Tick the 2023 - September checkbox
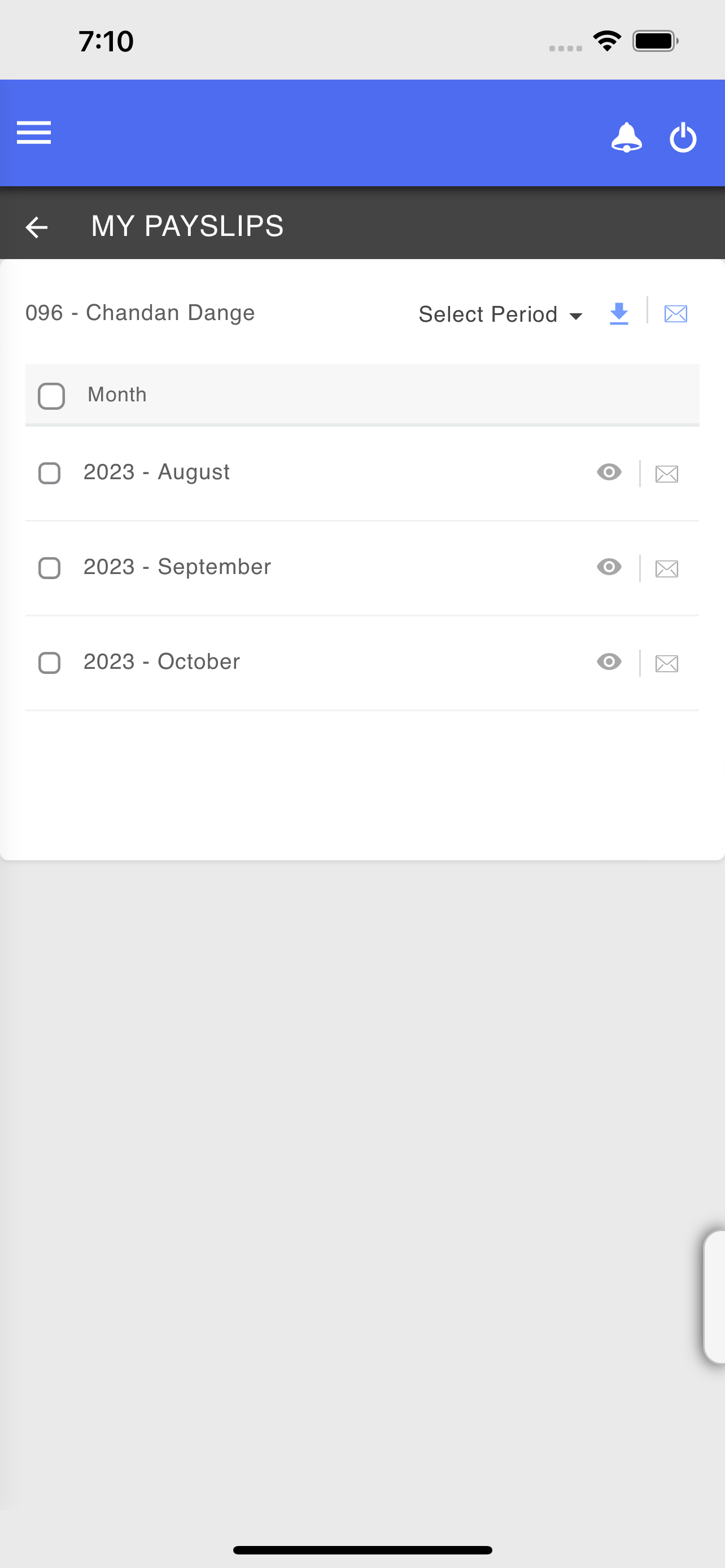This screenshot has height=1568, width=725. click(49, 568)
